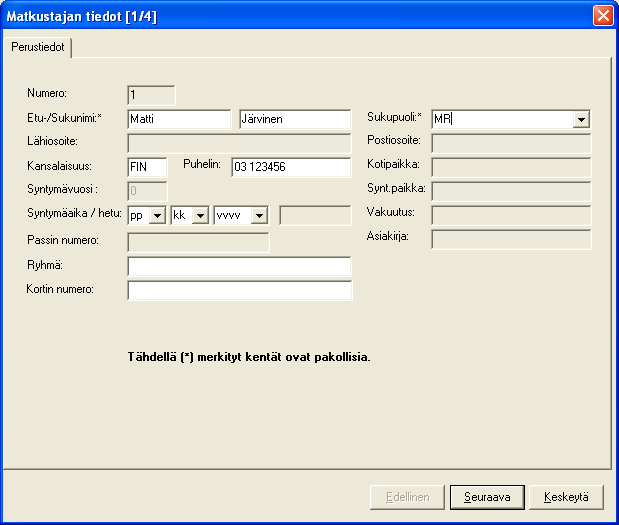Click the Etu-/Sukunimi:* label
The image size is (619, 525).
pos(64,118)
